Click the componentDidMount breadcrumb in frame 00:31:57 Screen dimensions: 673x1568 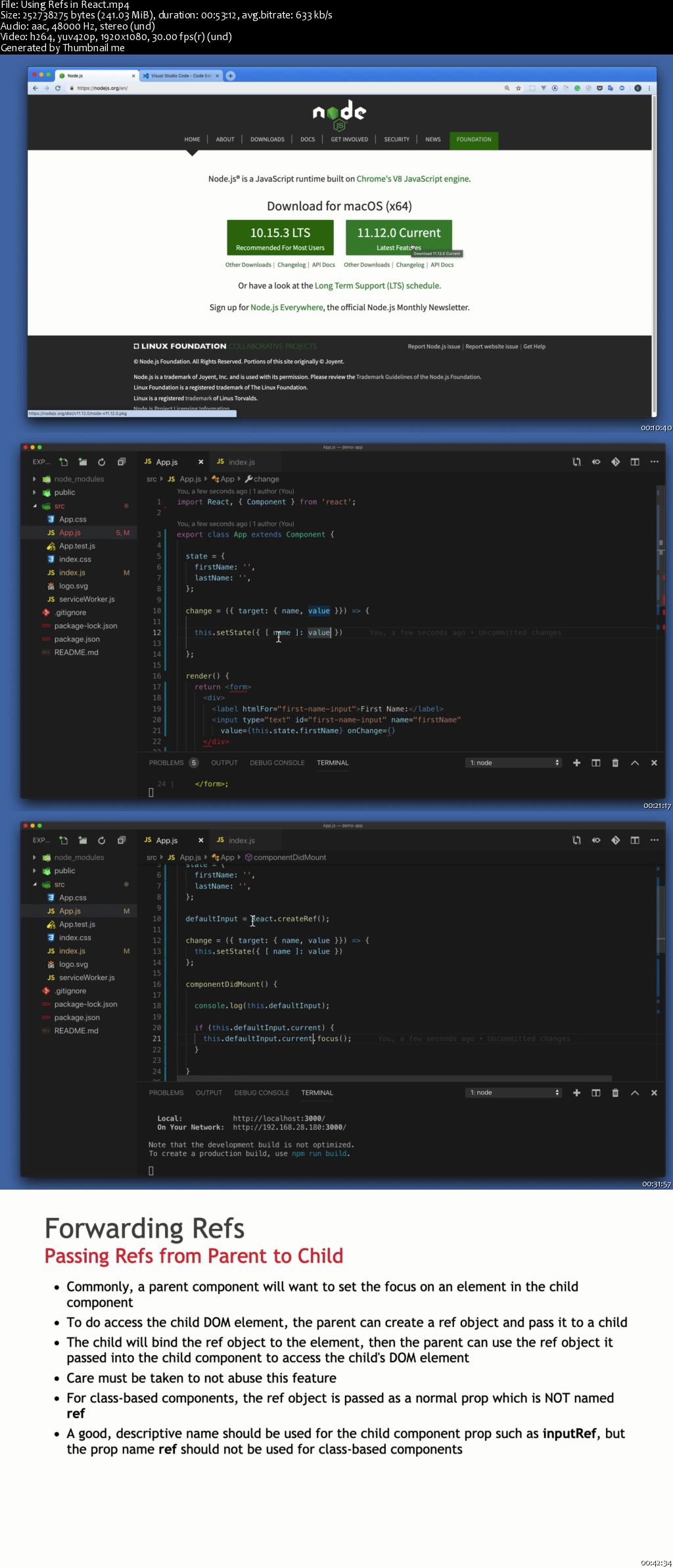coord(285,857)
